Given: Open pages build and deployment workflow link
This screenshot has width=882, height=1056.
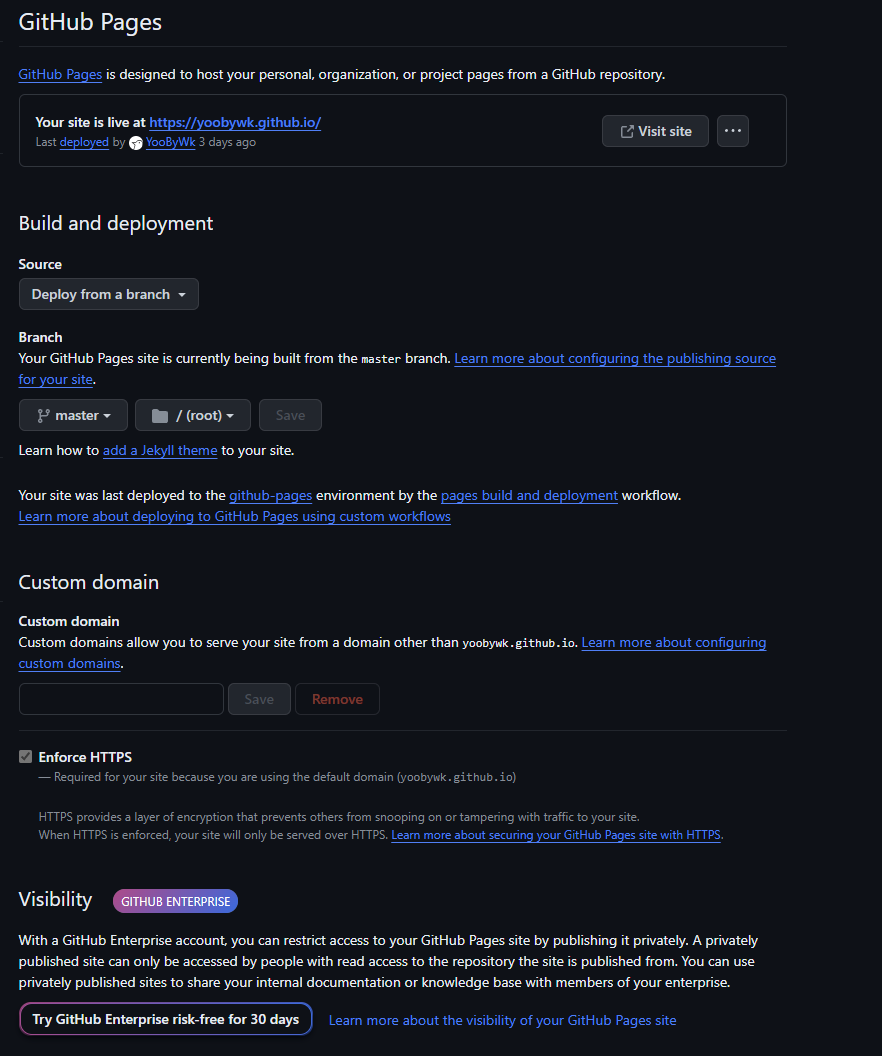Looking at the screenshot, I should (529, 496).
